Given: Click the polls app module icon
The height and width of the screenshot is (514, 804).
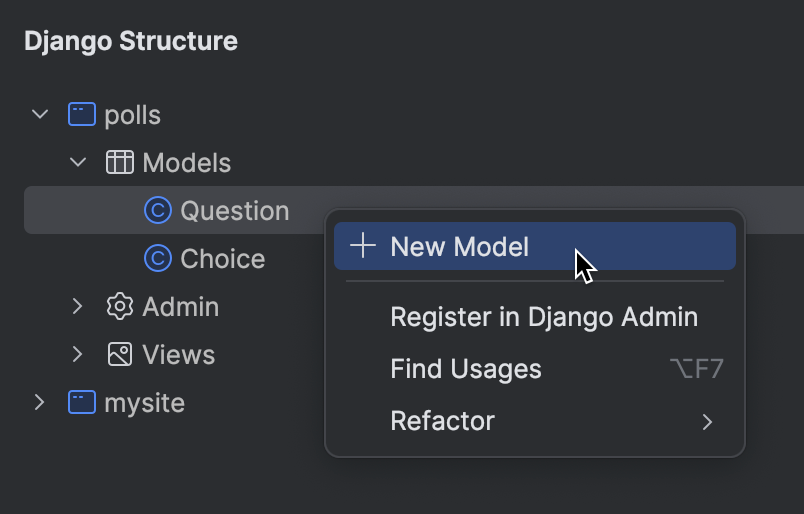Looking at the screenshot, I should pos(81,115).
